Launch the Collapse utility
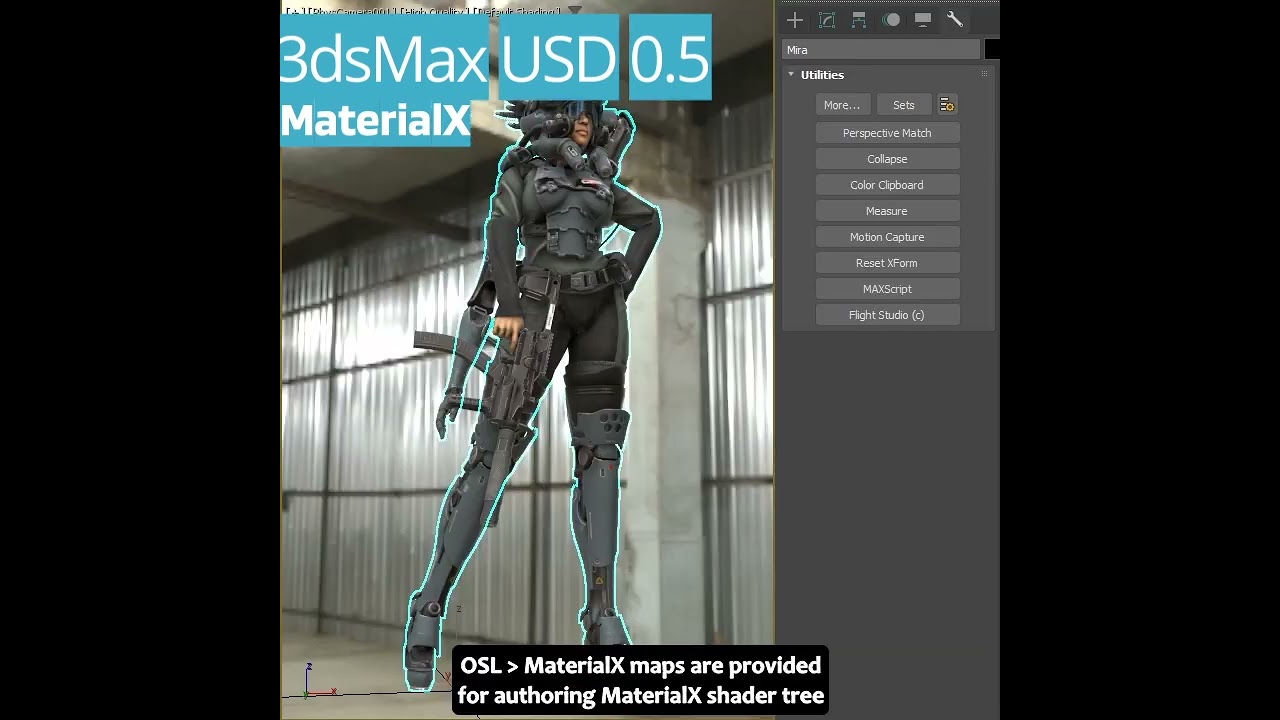The height and width of the screenshot is (720, 1280). tap(888, 159)
